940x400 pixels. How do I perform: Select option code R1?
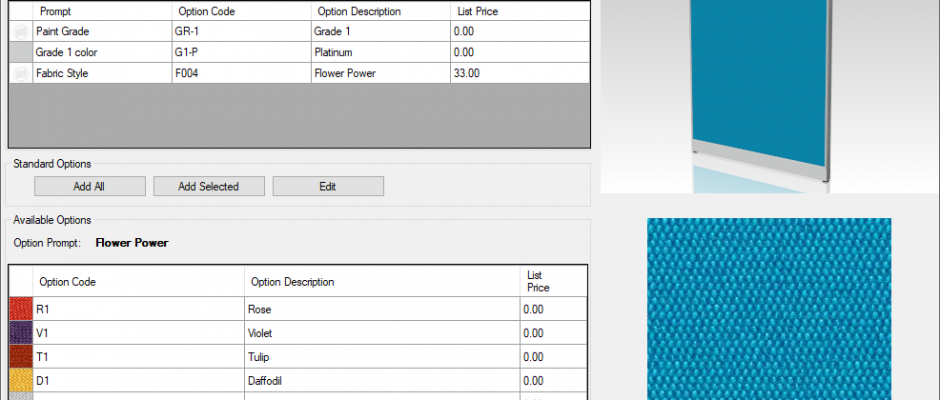click(x=138, y=309)
